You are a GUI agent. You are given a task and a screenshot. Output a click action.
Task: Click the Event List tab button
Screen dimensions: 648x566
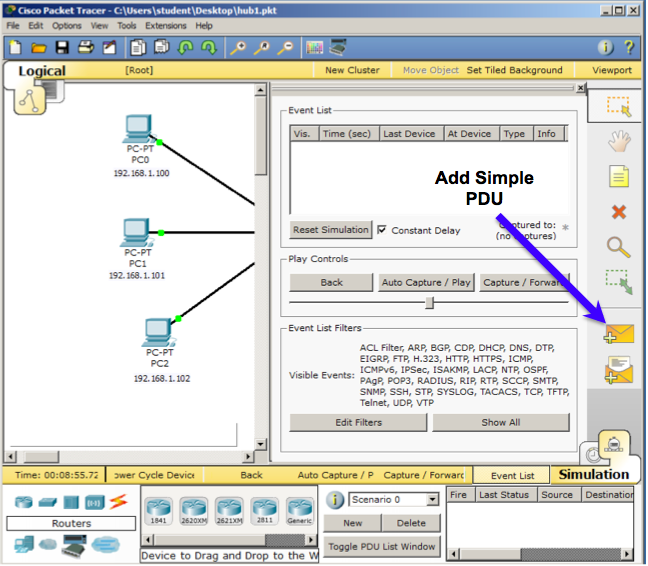pos(512,476)
